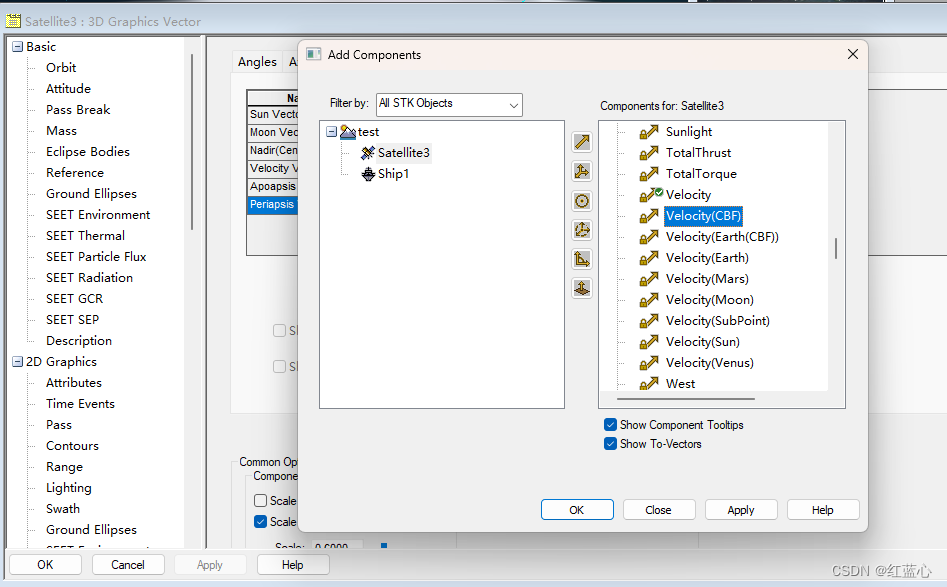The height and width of the screenshot is (587, 947).
Task: Select the Periapsis row in vector list
Action: [x=273, y=204]
